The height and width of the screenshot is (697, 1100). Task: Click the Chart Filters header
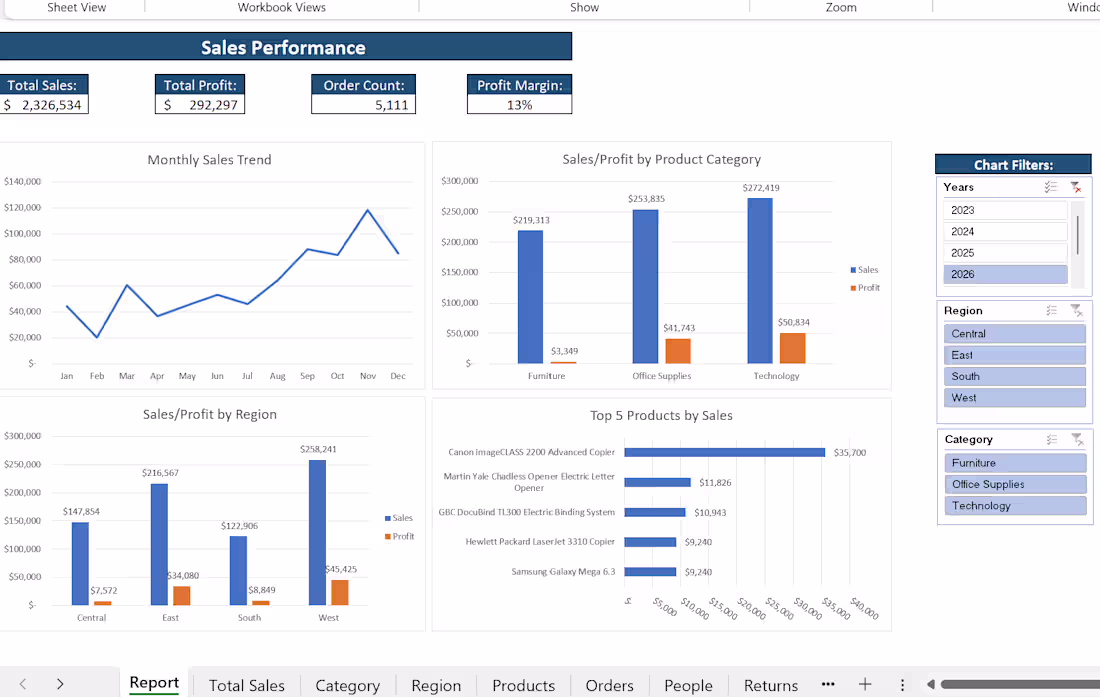point(1013,165)
